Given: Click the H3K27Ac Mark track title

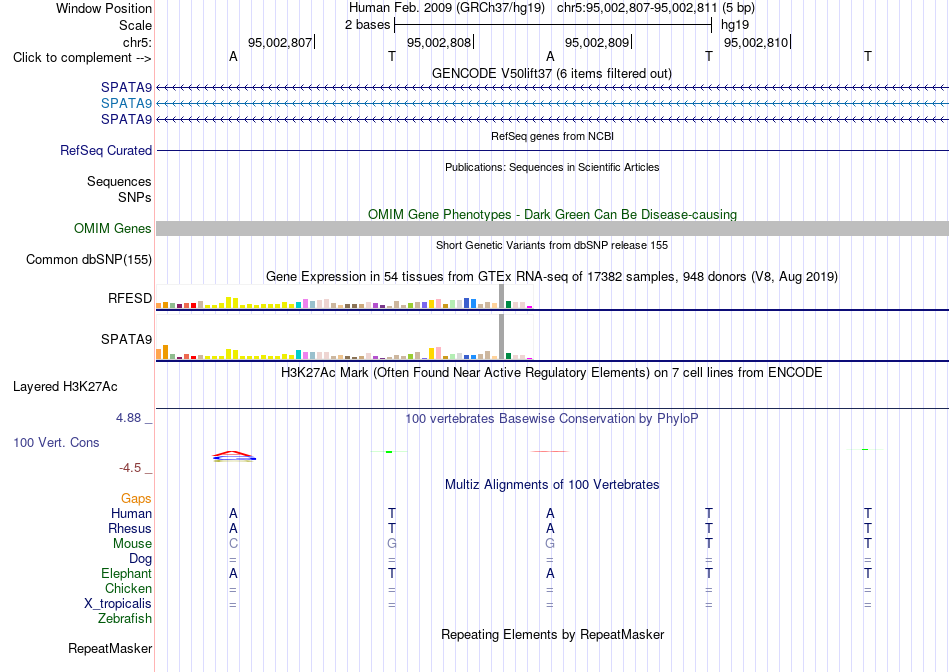Looking at the screenshot, I should tap(551, 372).
